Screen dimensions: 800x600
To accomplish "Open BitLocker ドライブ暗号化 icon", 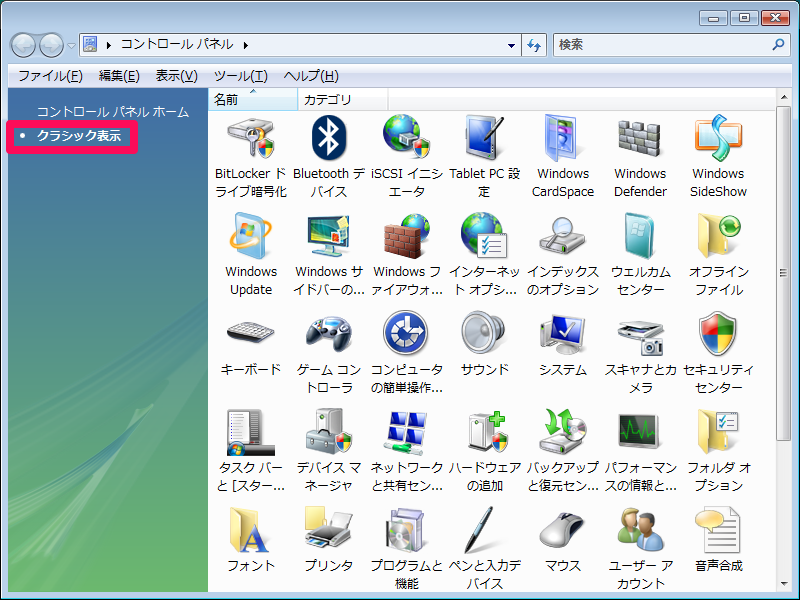I will tap(250, 139).
